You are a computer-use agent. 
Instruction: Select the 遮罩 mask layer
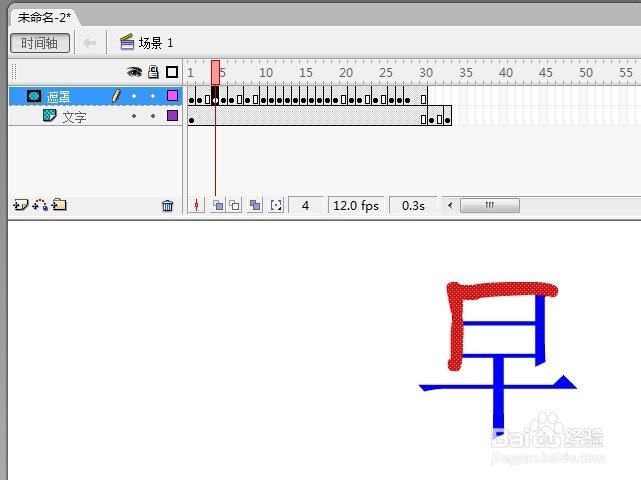95,96
